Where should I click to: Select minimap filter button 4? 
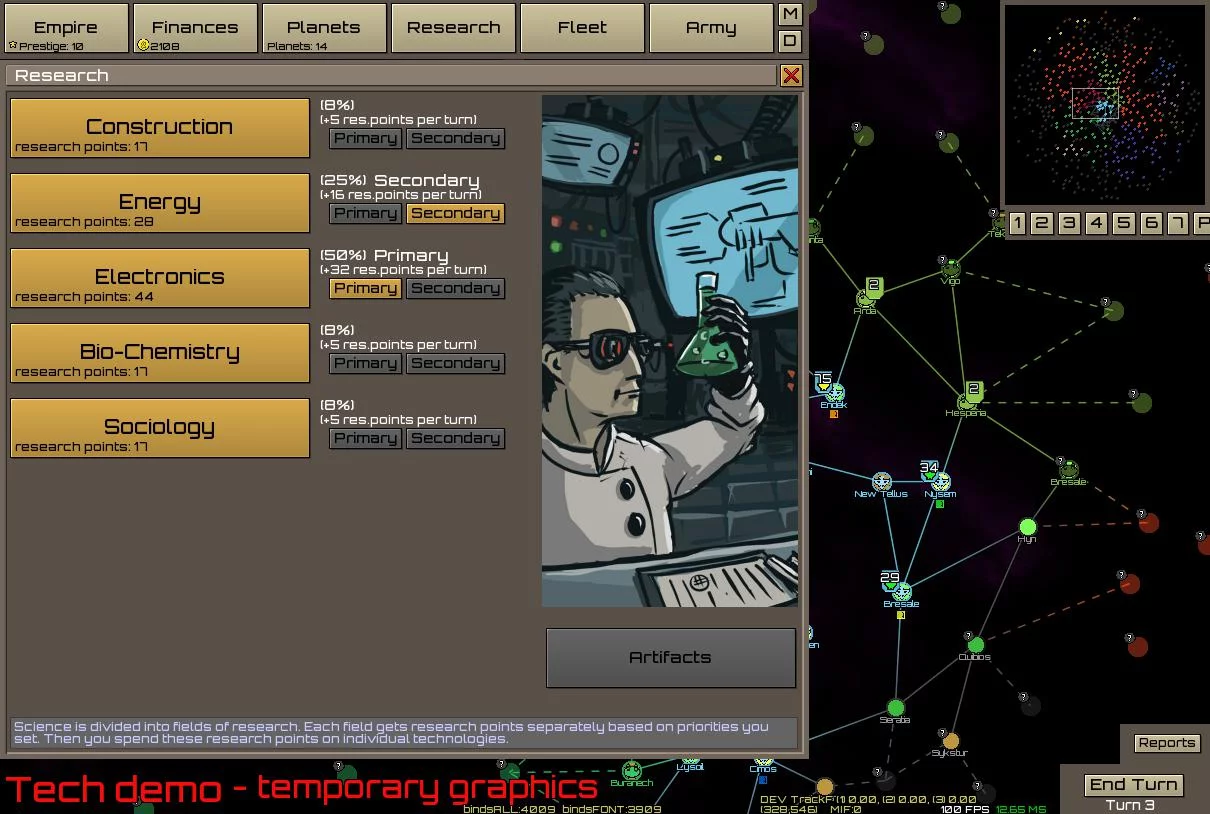click(1097, 223)
